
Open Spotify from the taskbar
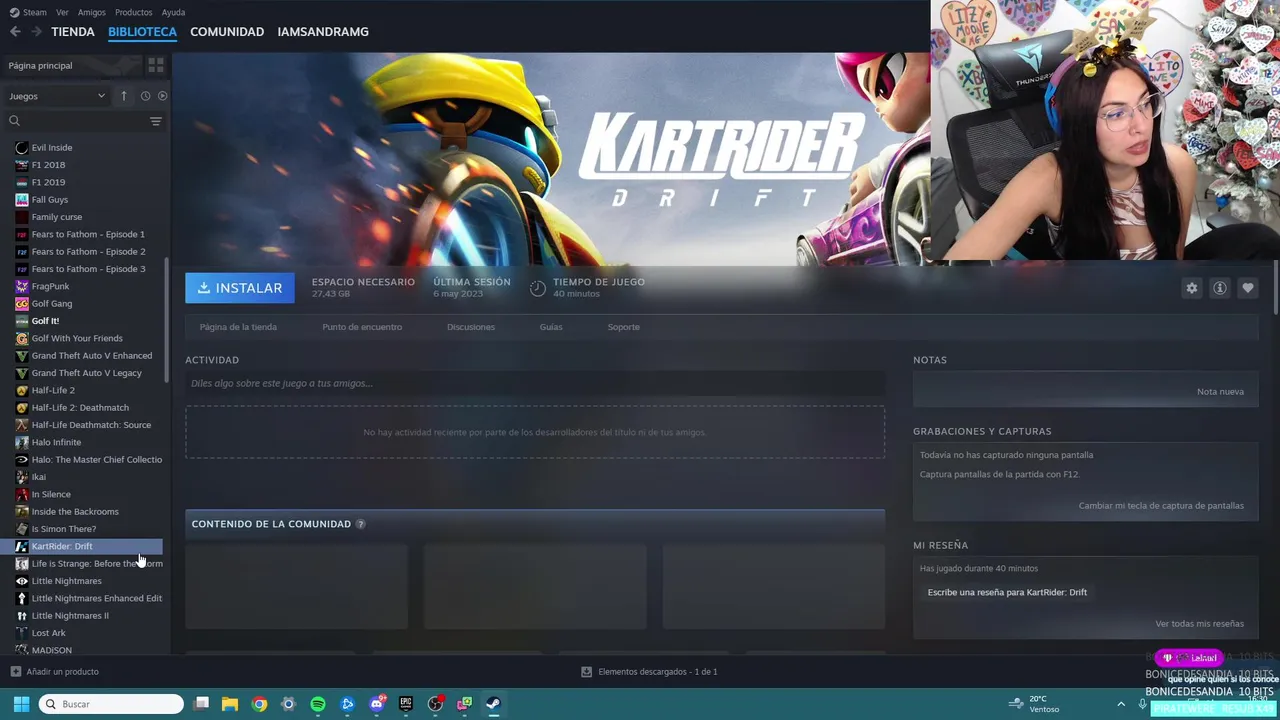click(x=318, y=704)
